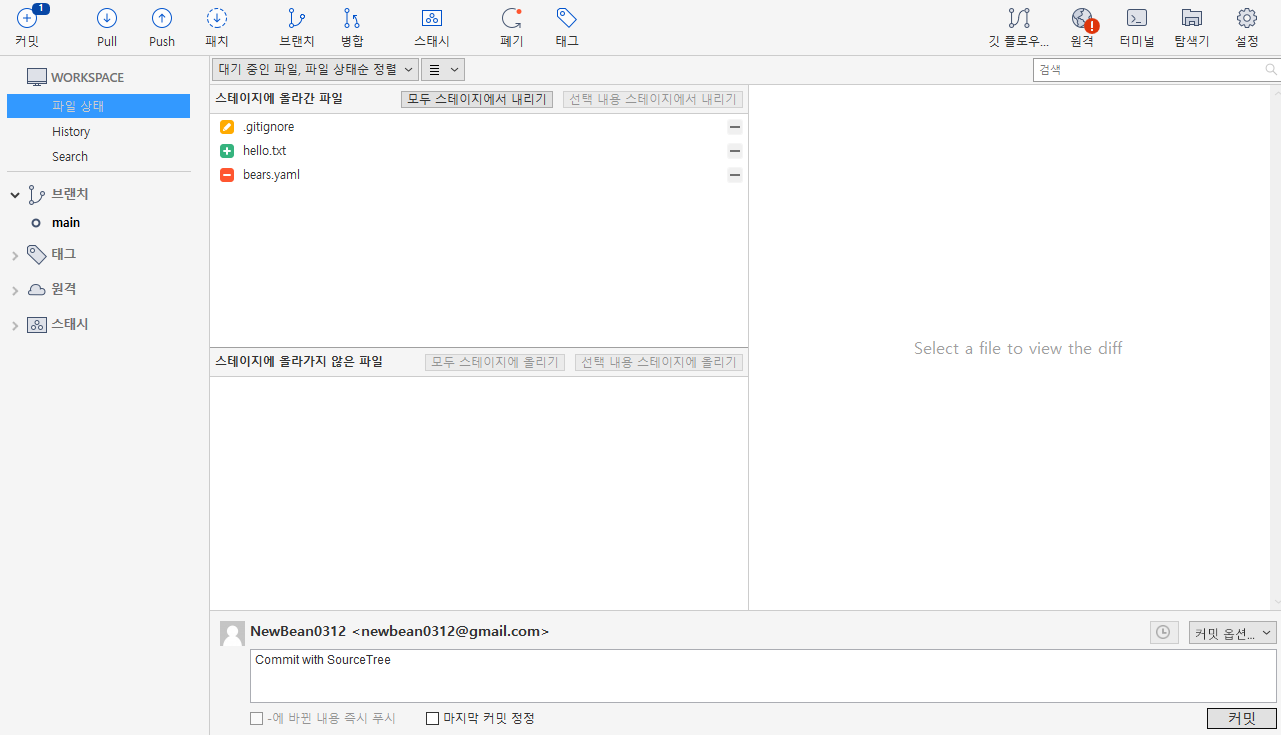1281x735 pixels.
Task: Click the modified icon beside .gitignore
Action: (227, 127)
